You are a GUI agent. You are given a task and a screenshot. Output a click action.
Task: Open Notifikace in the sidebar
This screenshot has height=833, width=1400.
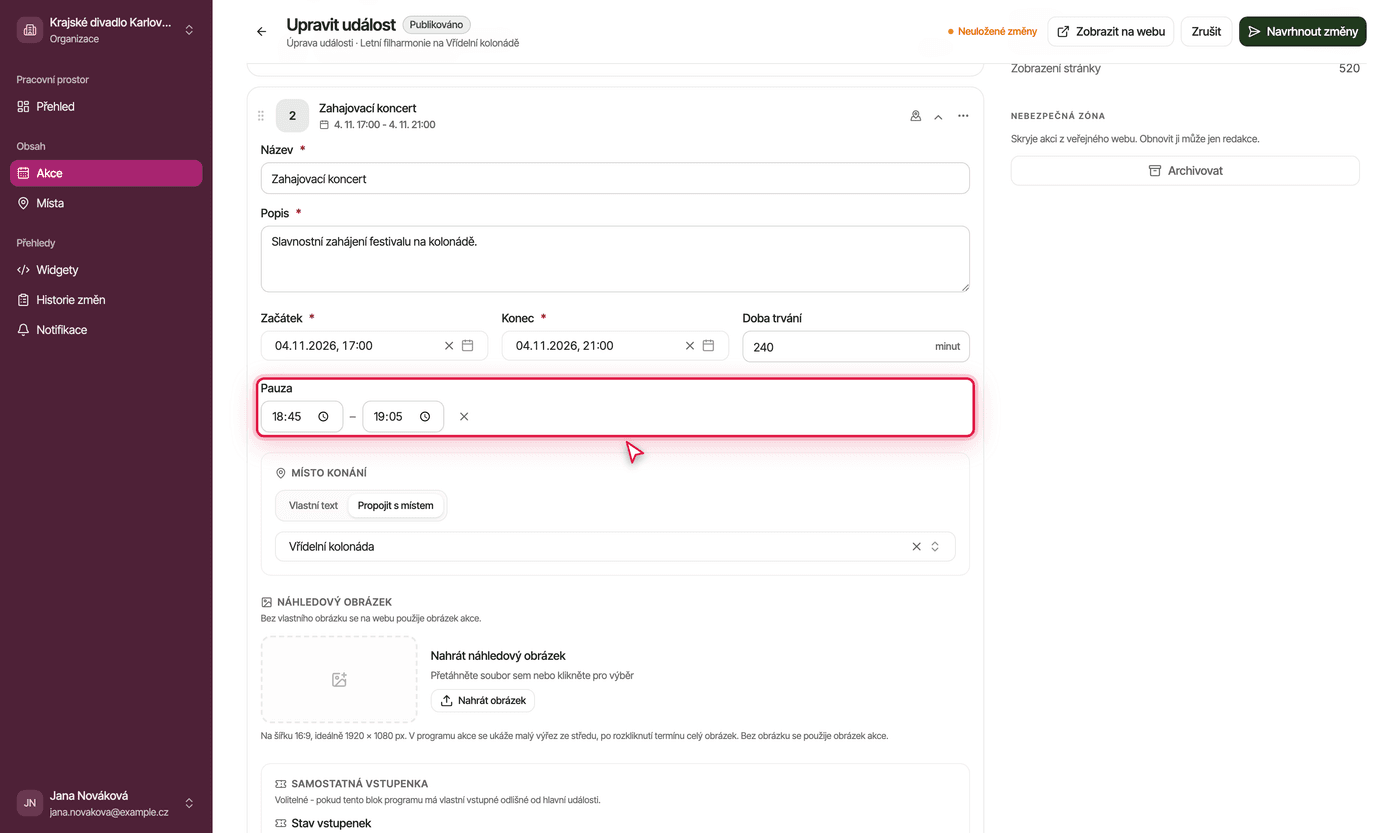[x=106, y=330]
